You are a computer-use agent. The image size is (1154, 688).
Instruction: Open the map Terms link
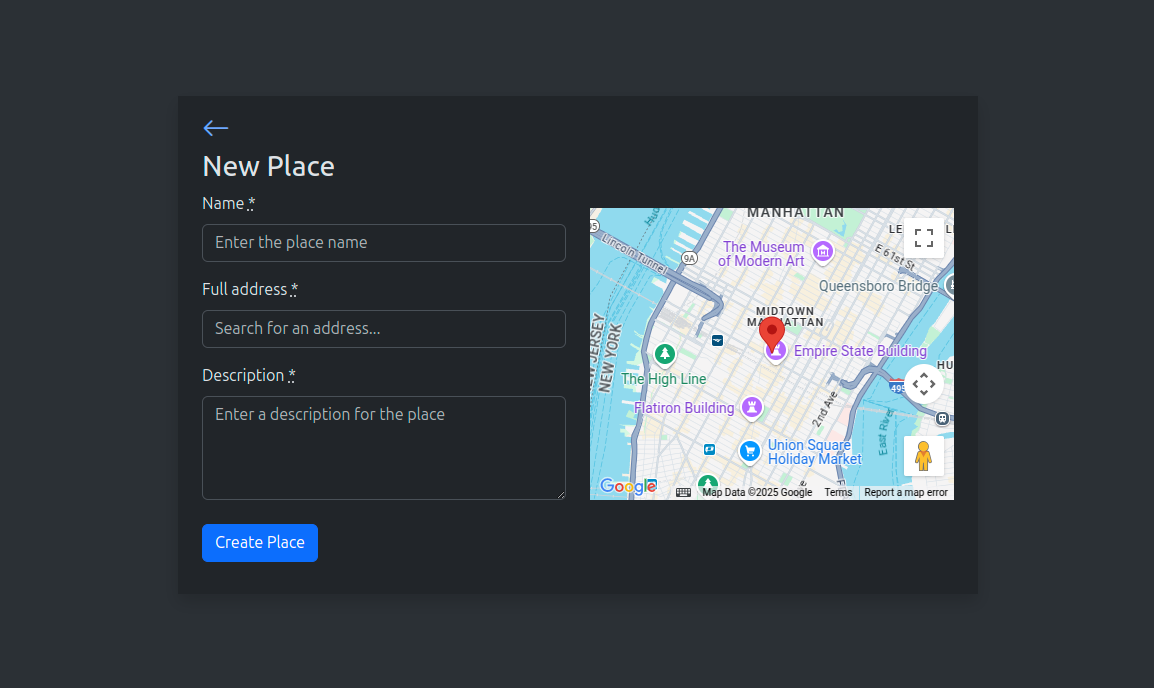click(838, 492)
